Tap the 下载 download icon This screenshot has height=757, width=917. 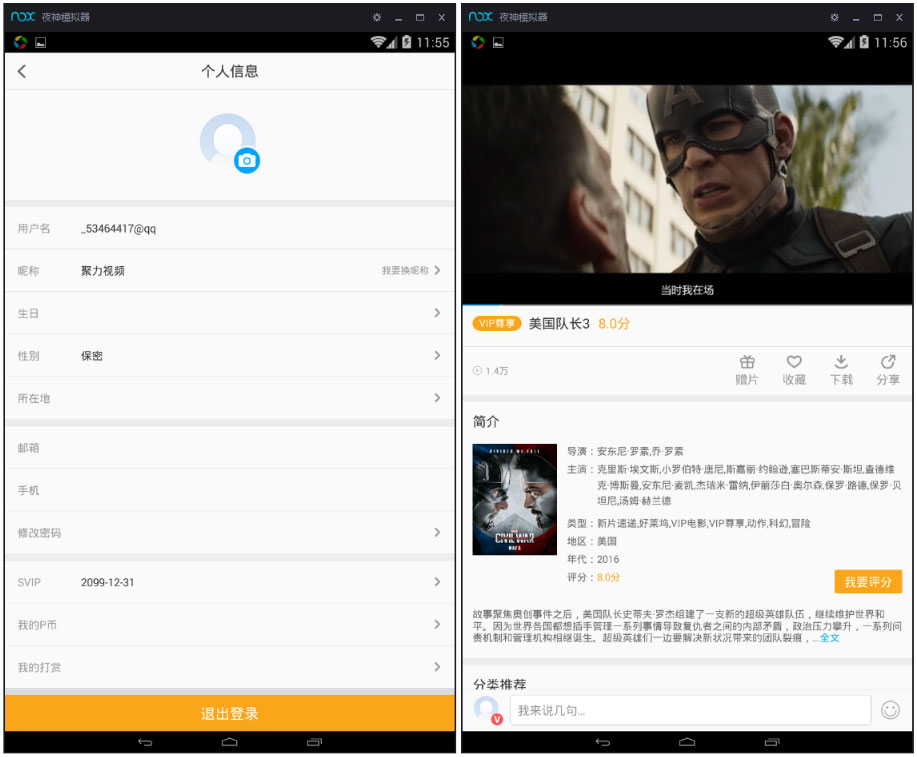(841, 370)
